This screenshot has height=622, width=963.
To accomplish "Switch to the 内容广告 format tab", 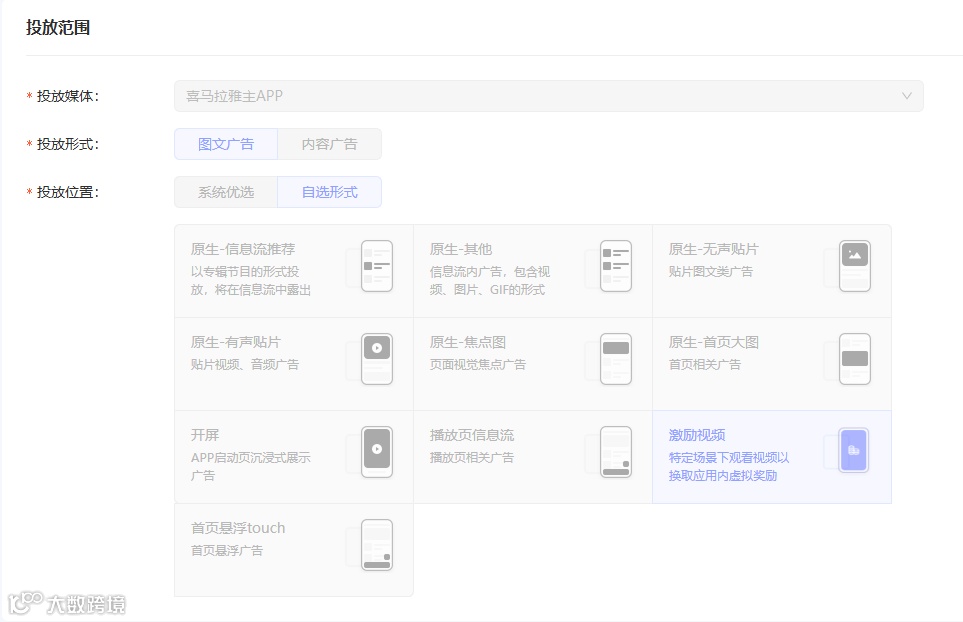I will click(329, 144).
